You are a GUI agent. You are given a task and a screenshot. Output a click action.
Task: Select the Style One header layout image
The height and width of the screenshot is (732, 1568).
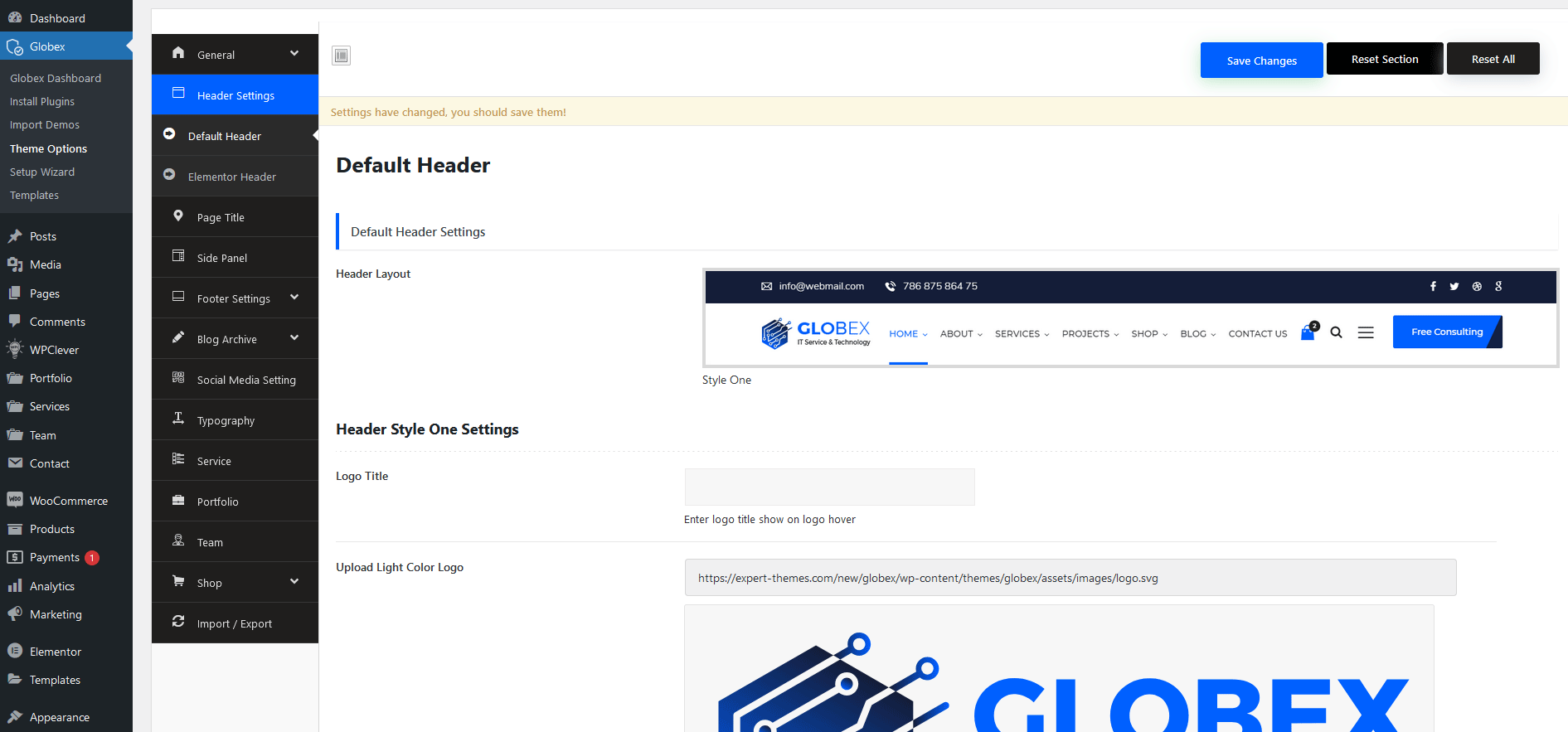[x=1130, y=318]
